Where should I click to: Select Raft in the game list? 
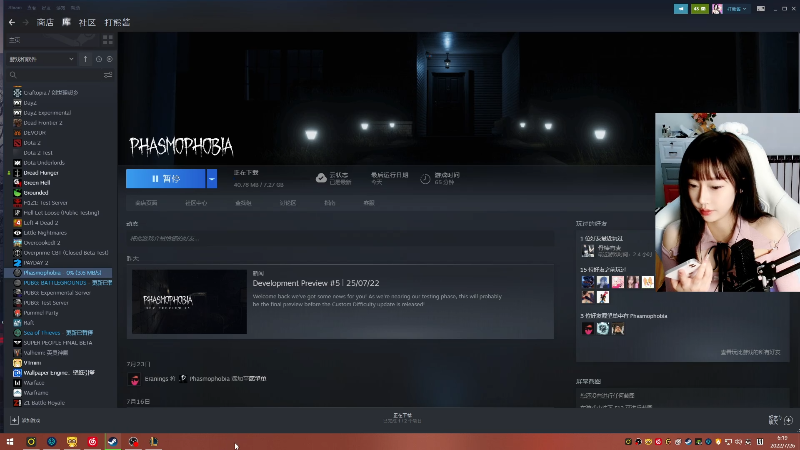tap(29, 323)
